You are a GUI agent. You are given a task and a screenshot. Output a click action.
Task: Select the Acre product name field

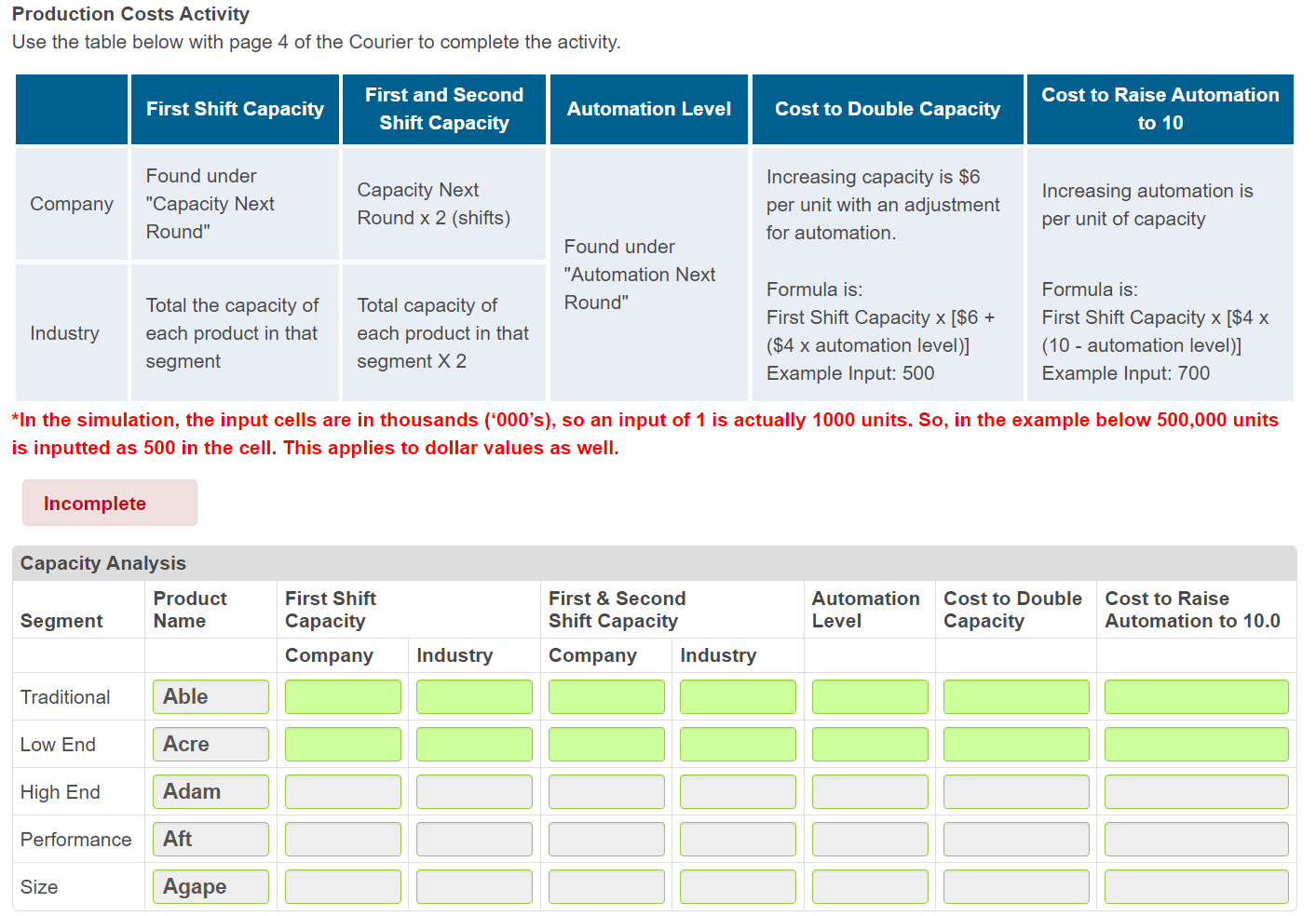pyautogui.click(x=210, y=744)
